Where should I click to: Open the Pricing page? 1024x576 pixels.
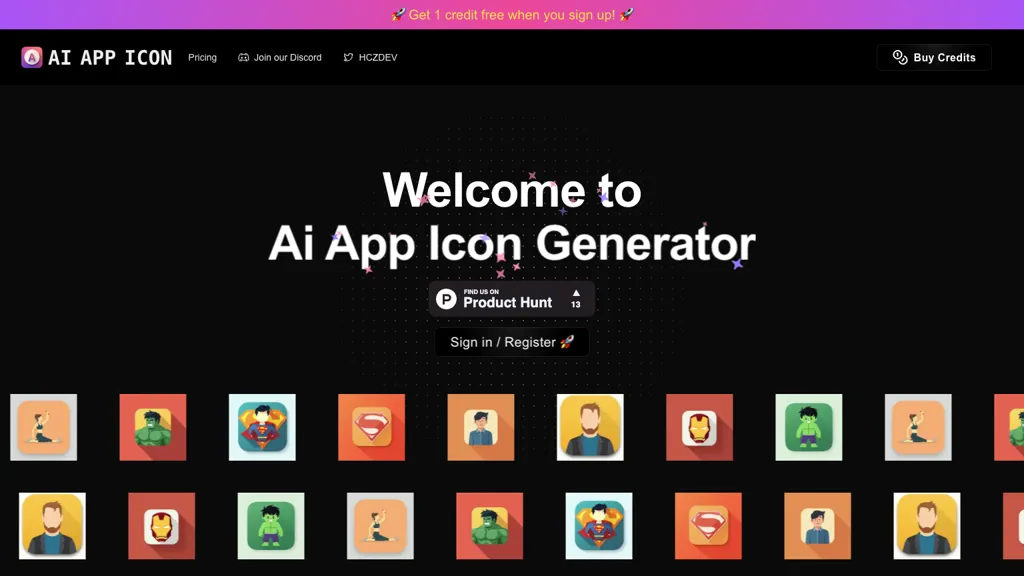tap(202, 57)
